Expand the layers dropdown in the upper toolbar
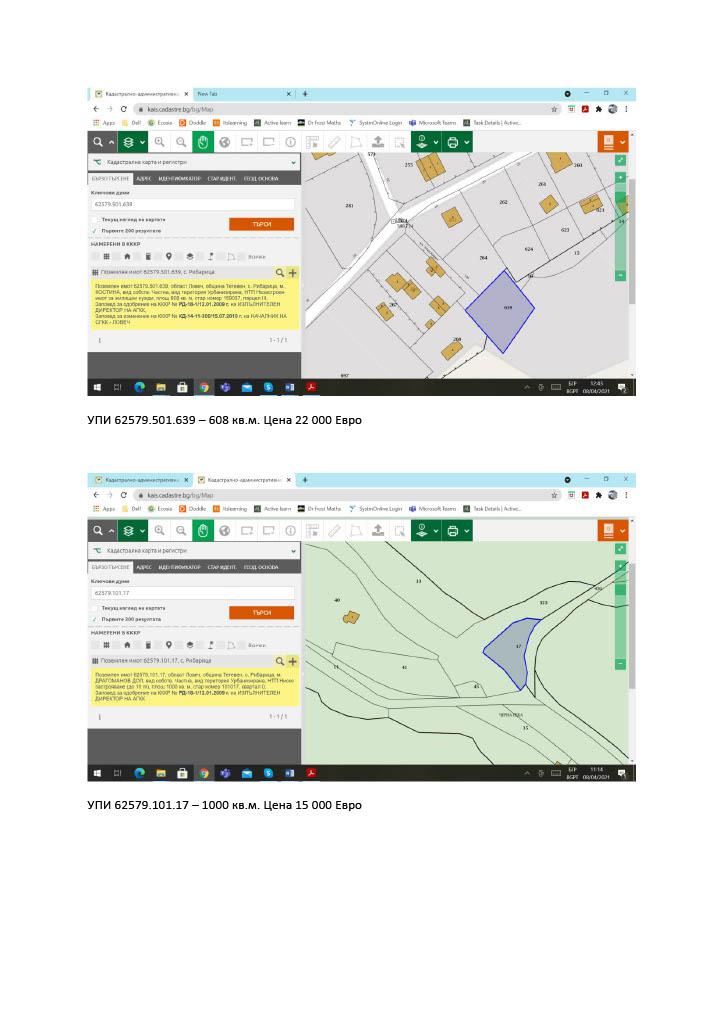Viewport: 724px width, 1024px height. 142,142
